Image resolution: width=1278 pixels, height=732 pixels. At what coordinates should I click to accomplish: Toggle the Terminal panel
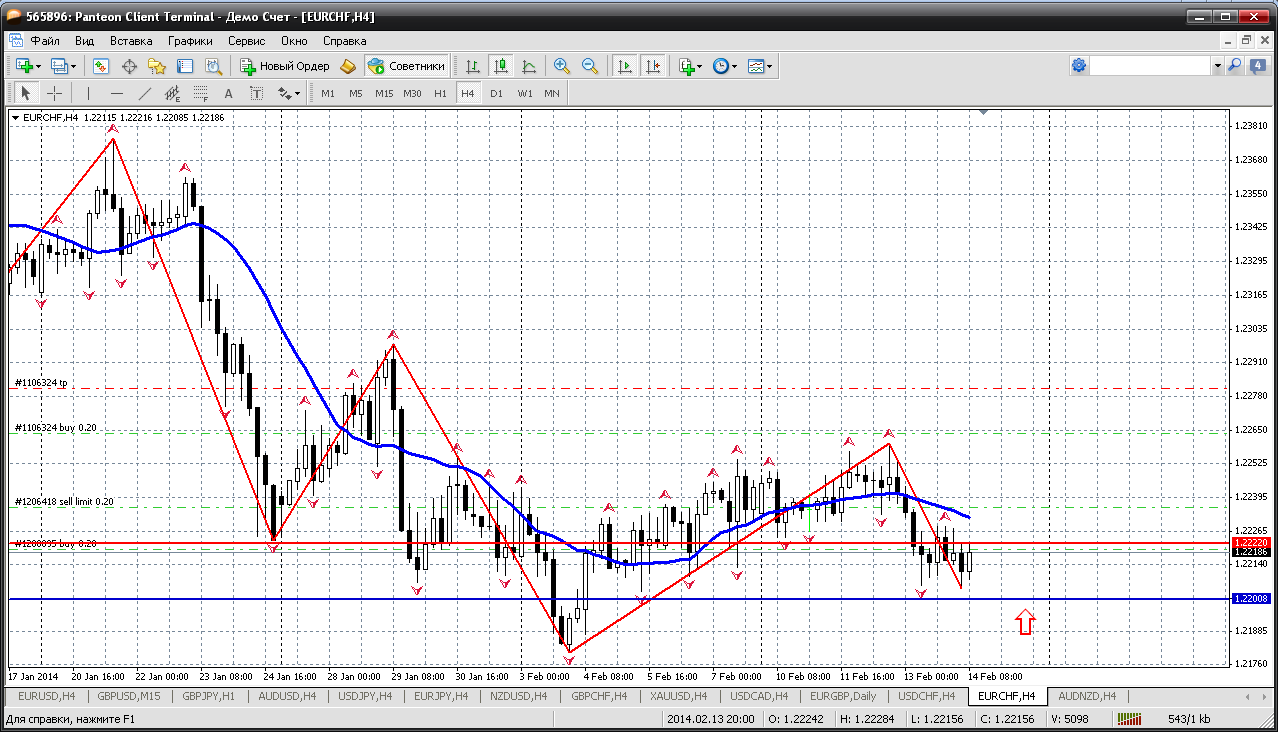[185, 66]
